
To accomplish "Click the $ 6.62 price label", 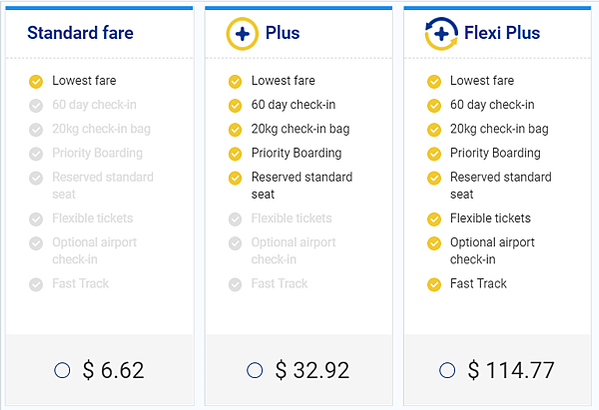I will click(113, 370).
